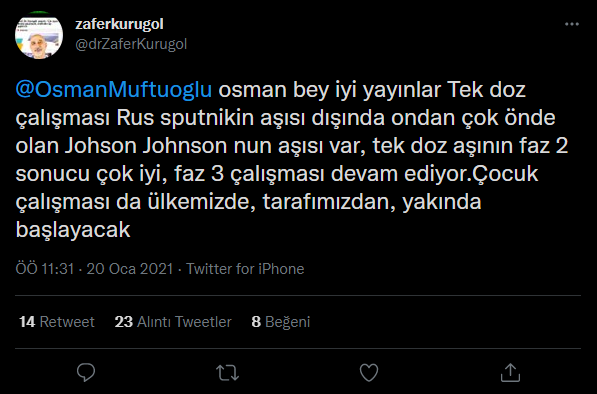Open the three-dot more options menu

tap(572, 24)
